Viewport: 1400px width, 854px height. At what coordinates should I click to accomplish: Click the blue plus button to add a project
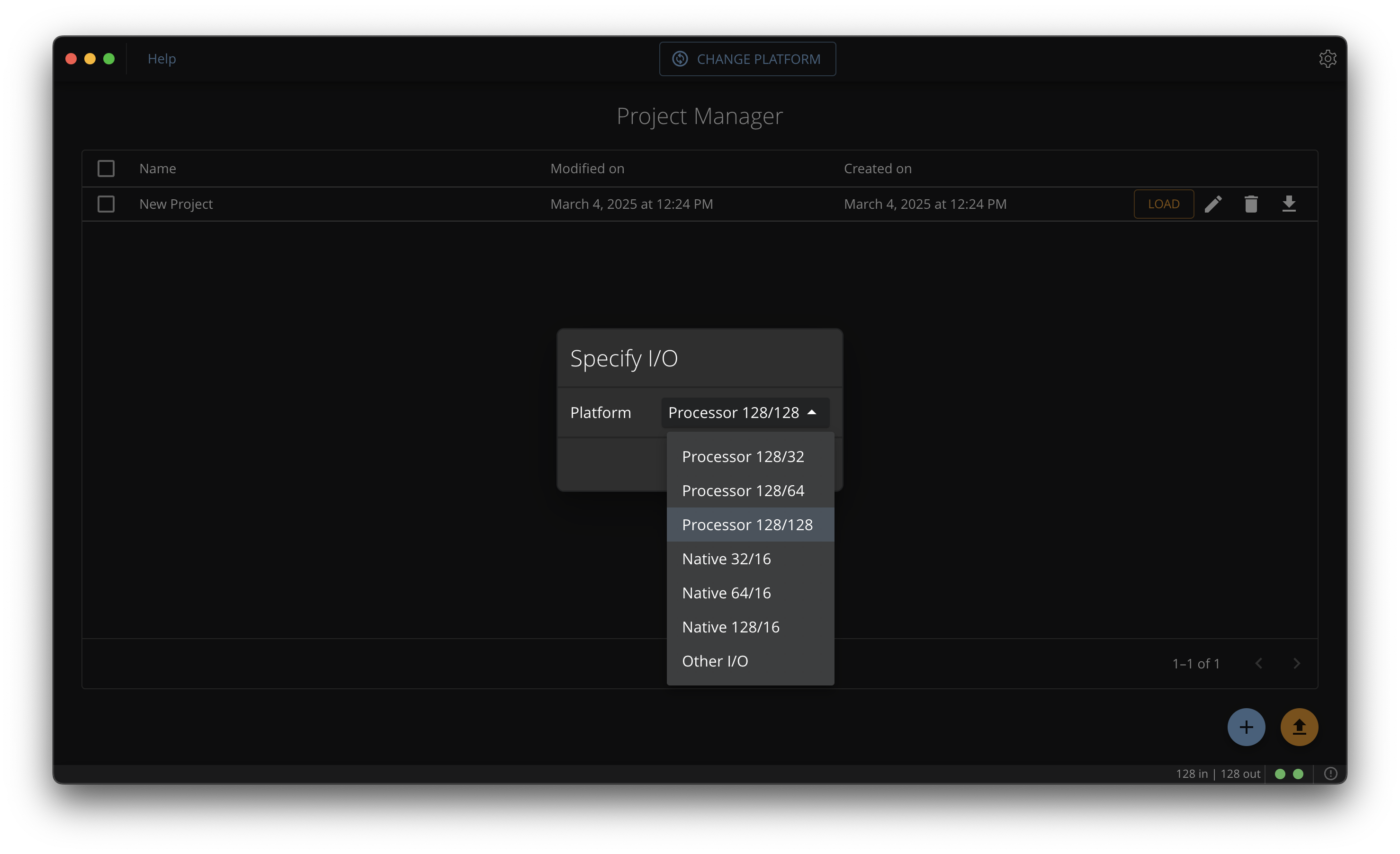click(x=1246, y=727)
